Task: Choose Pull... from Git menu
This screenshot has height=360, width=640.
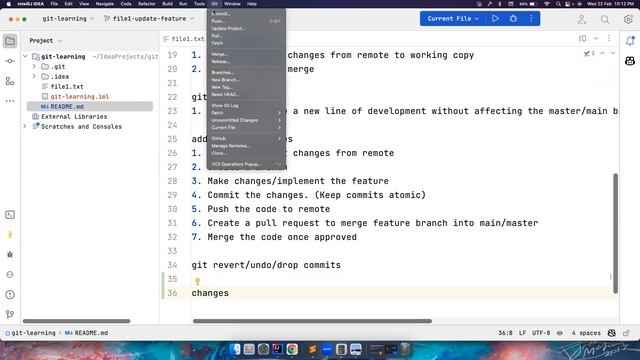Action: (x=246, y=36)
